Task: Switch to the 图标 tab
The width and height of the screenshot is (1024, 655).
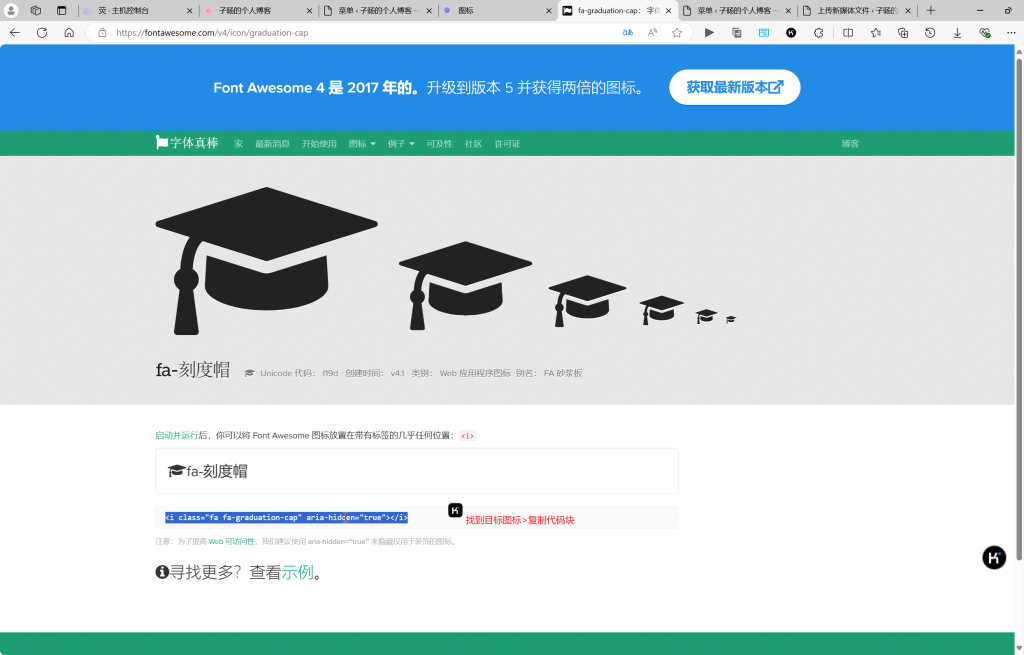Action: (498, 10)
